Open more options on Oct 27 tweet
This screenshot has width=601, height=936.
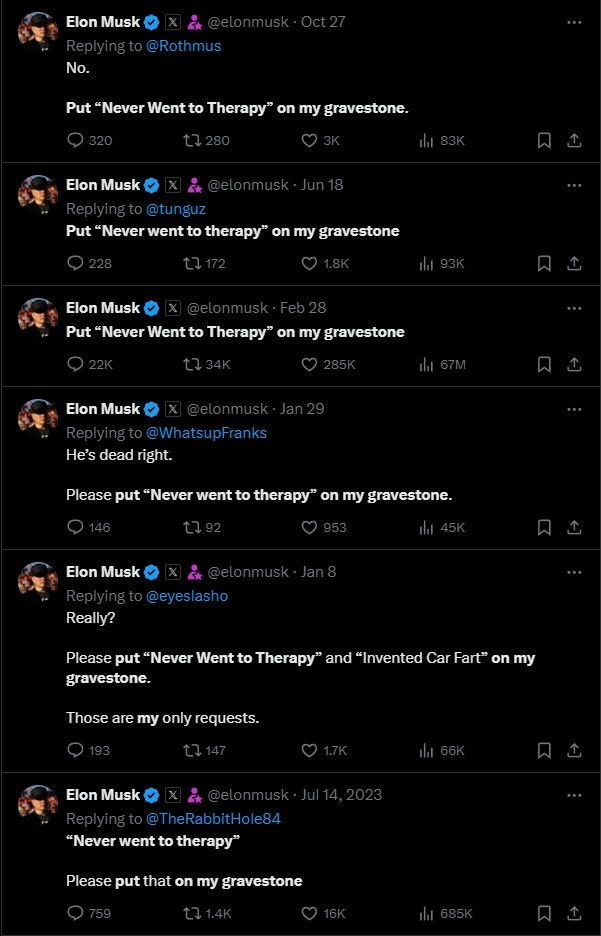[x=574, y=21]
